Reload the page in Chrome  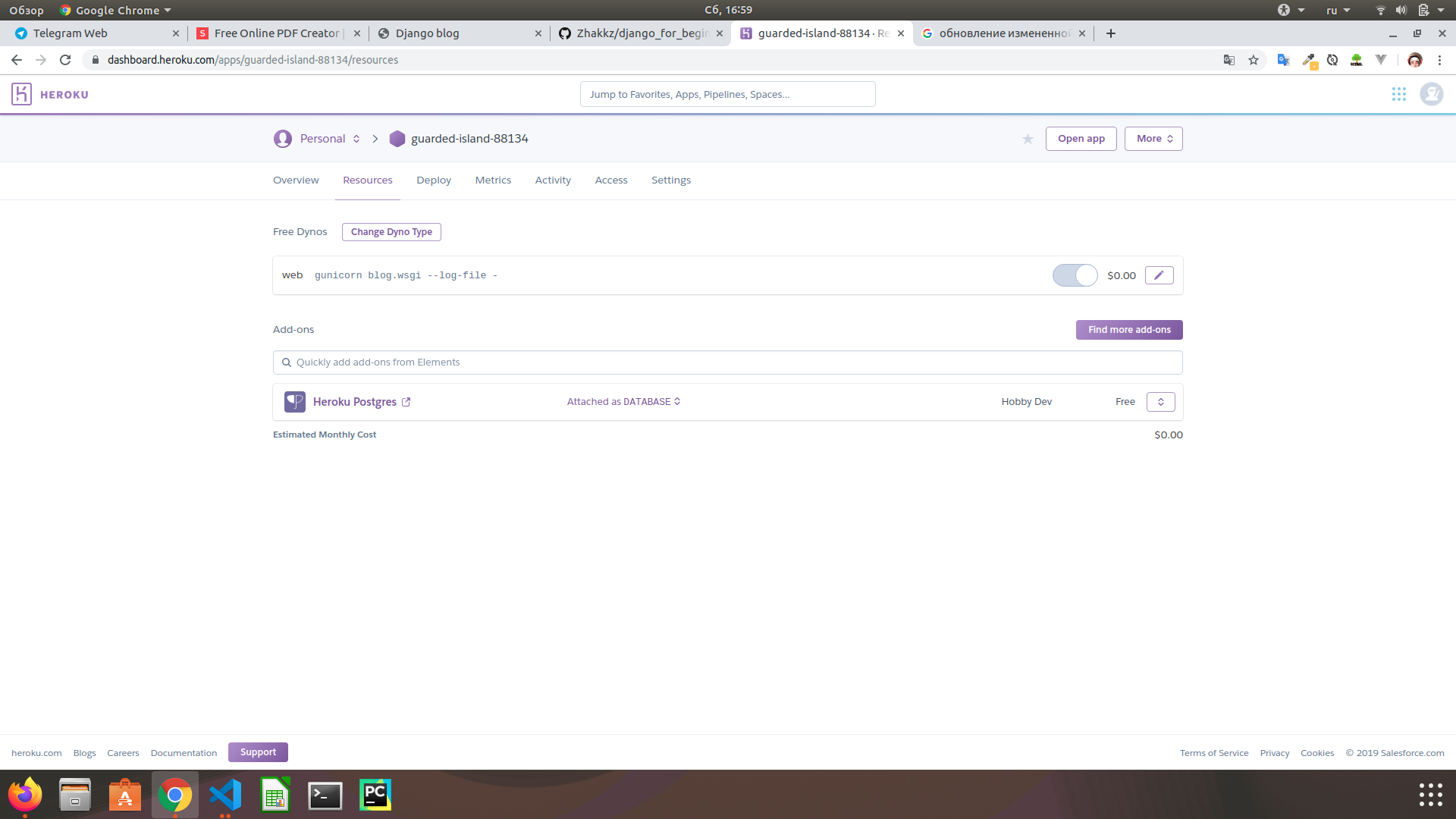pyautogui.click(x=65, y=60)
